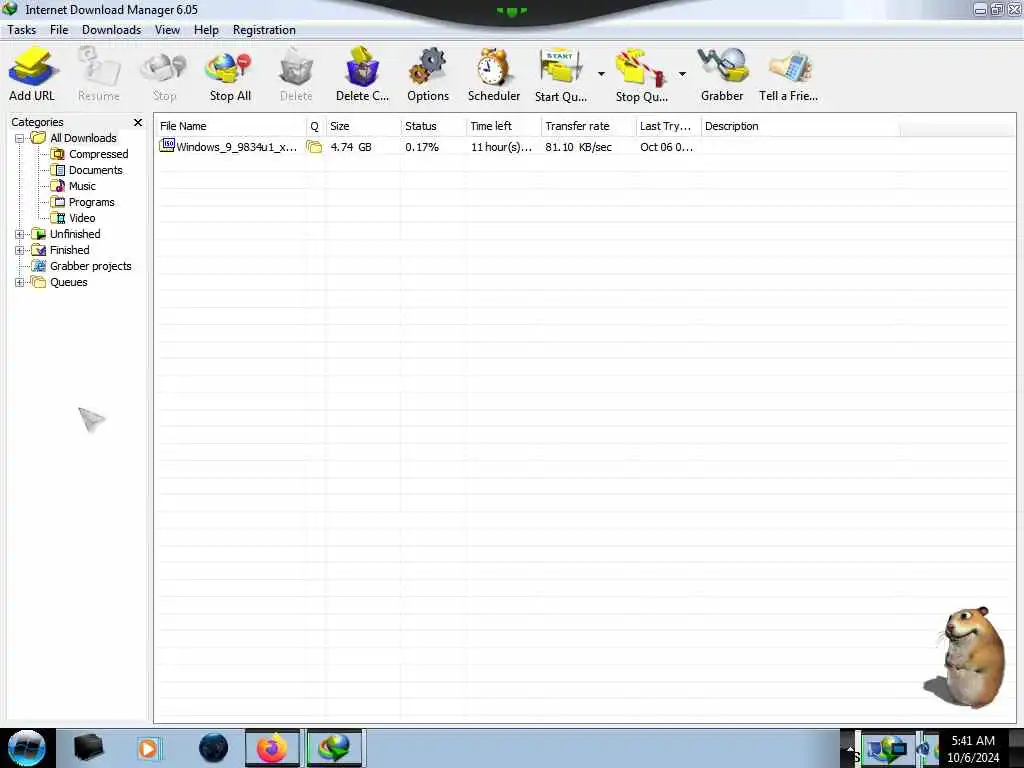Click the Internet Download Manager taskbar icon
1024x768 pixels.
pos(334,748)
